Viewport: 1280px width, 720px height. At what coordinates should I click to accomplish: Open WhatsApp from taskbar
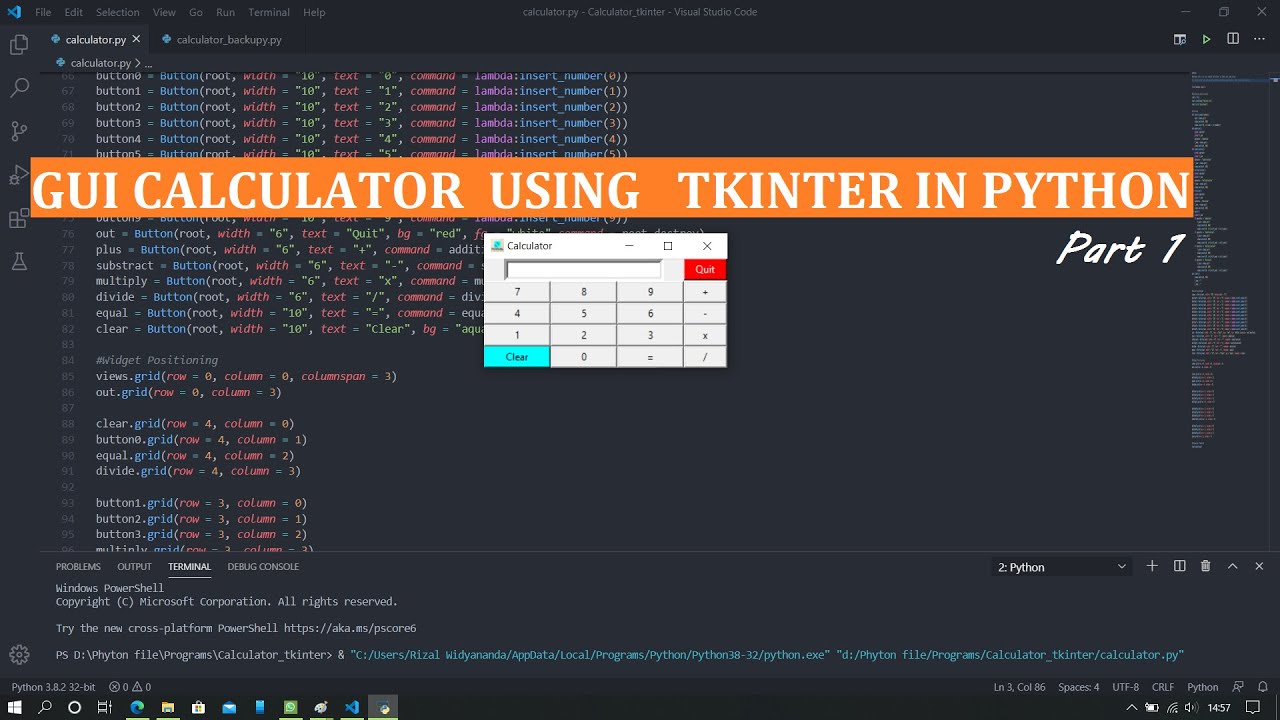pos(290,707)
